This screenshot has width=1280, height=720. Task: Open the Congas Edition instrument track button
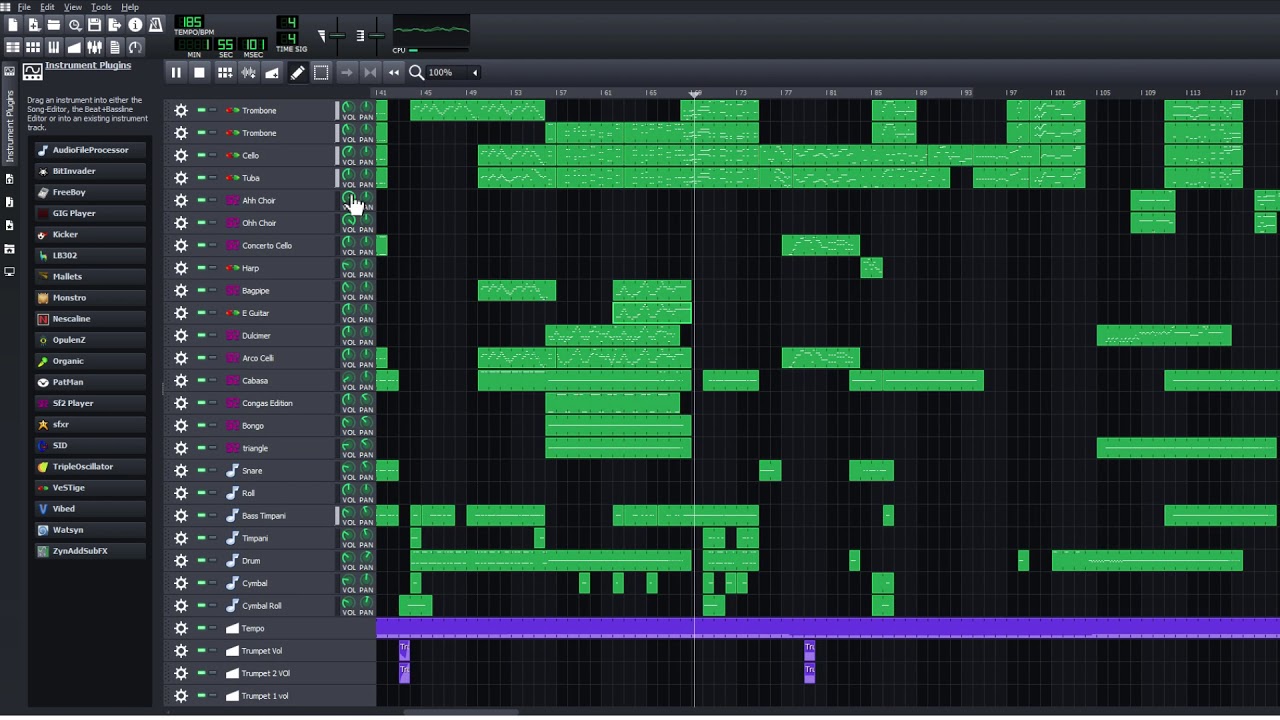(x=279, y=403)
